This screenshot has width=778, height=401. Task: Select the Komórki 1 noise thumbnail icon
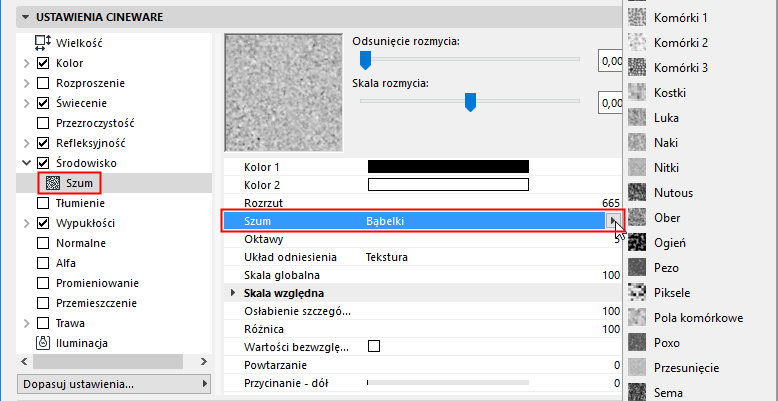tap(637, 18)
